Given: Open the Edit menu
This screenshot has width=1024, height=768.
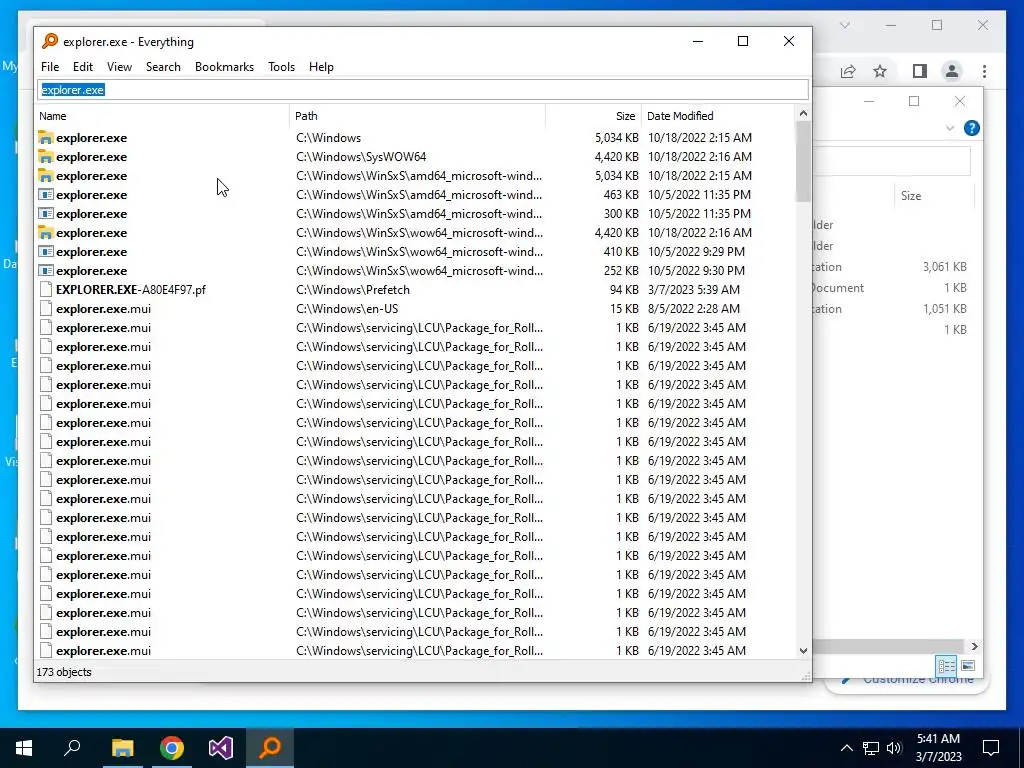Looking at the screenshot, I should click(82, 67).
